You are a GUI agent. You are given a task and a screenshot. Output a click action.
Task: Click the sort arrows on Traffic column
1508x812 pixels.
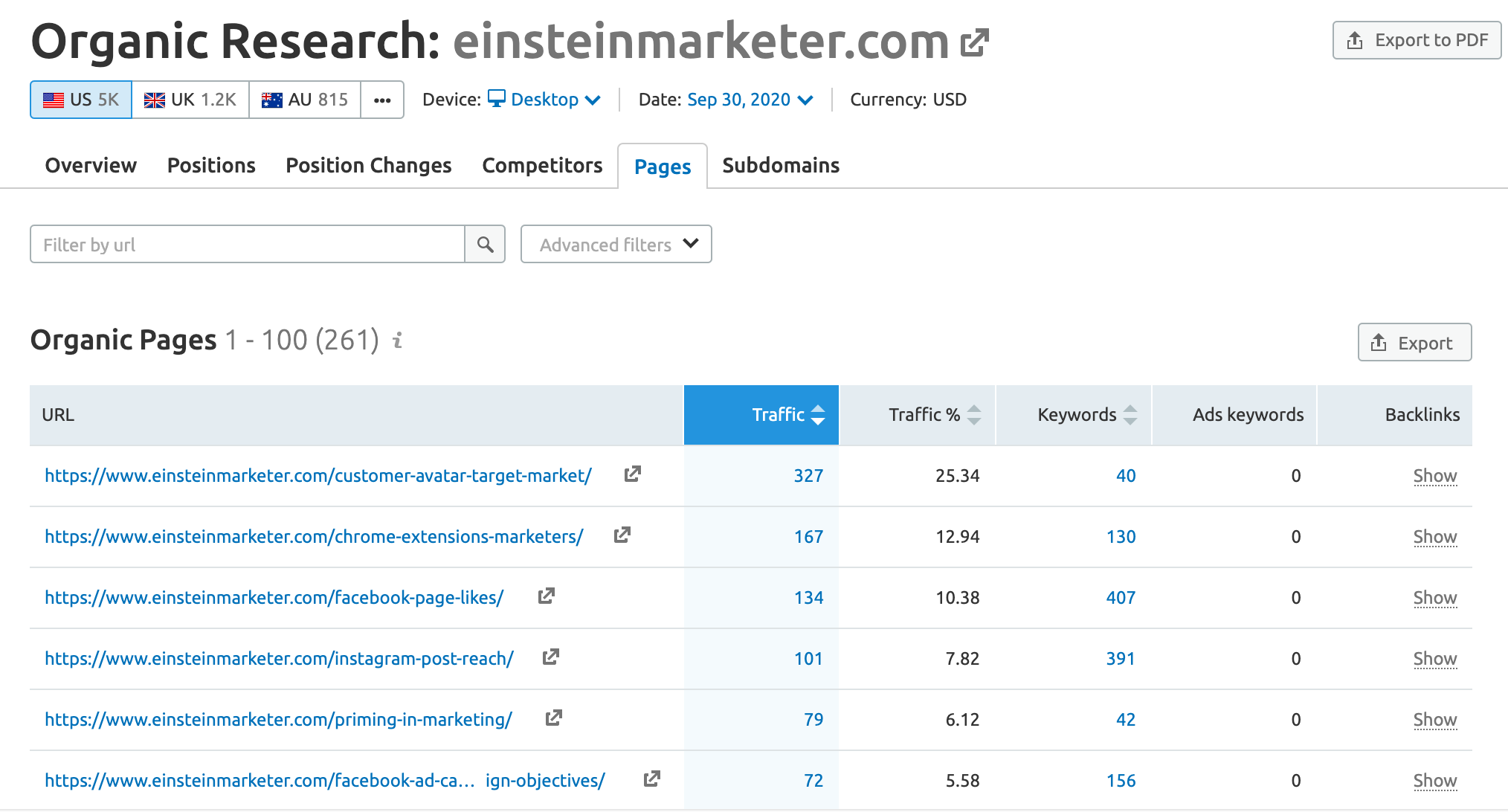point(818,415)
